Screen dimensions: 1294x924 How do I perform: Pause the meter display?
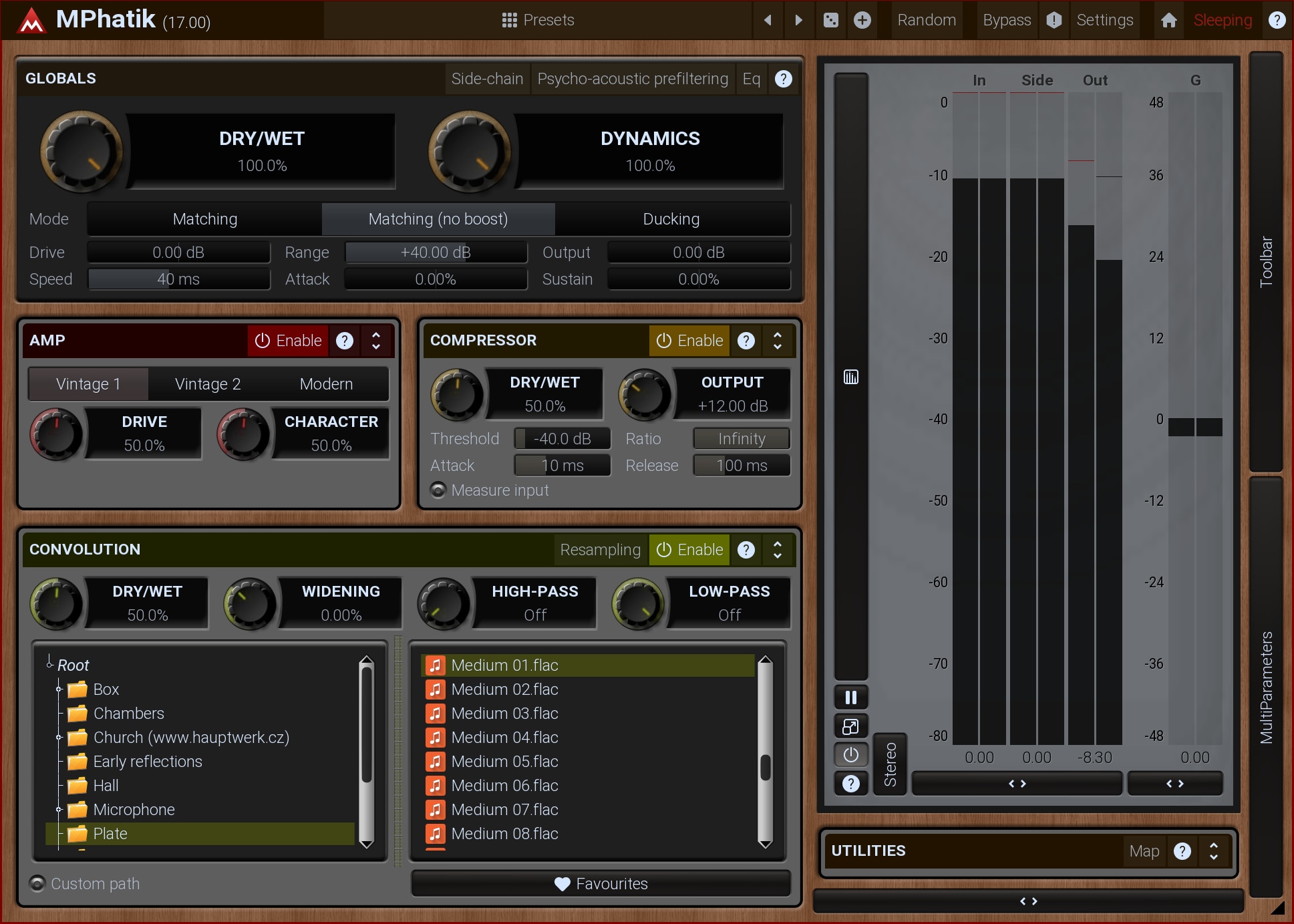click(x=850, y=698)
